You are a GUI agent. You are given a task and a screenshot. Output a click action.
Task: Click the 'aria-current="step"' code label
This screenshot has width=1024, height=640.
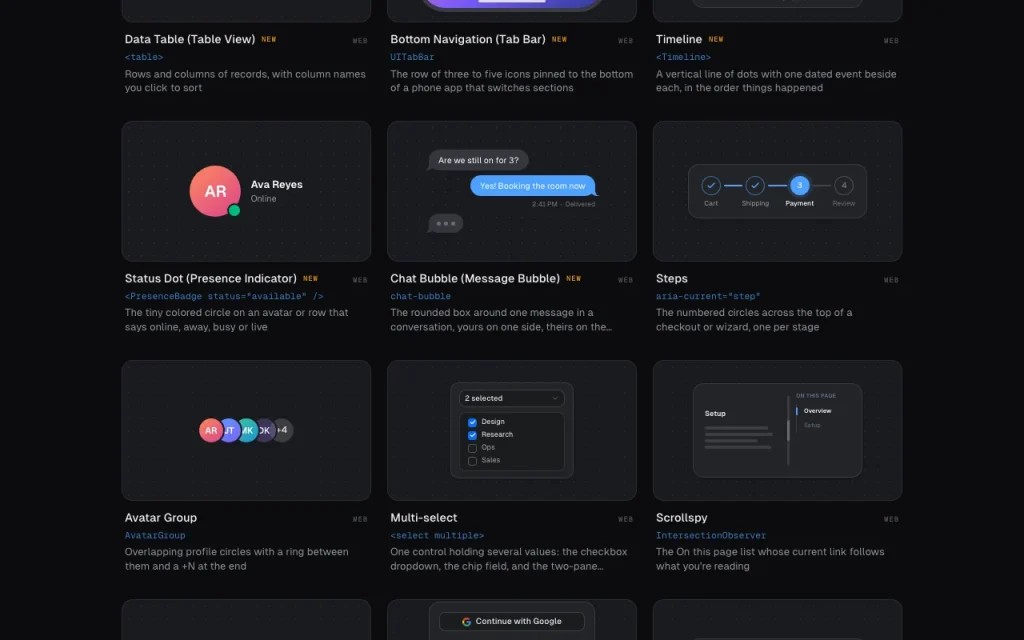tap(708, 296)
